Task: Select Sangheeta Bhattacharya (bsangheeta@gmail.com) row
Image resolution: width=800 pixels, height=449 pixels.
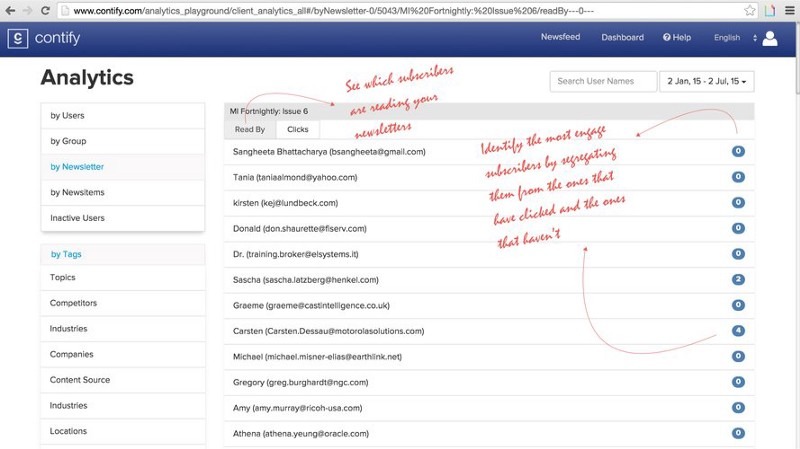Action: point(489,152)
